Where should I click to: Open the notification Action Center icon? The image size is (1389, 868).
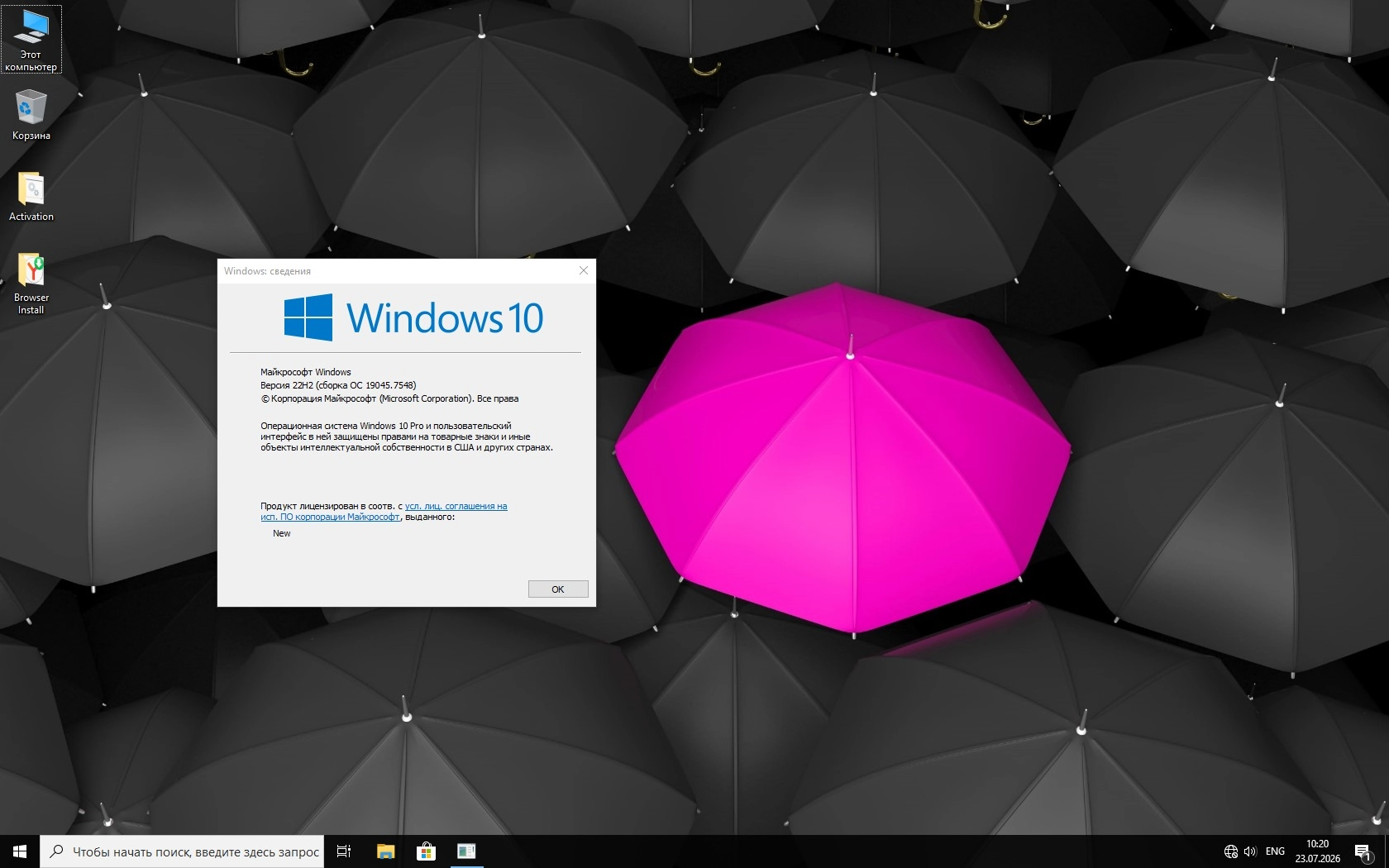click(x=1363, y=851)
